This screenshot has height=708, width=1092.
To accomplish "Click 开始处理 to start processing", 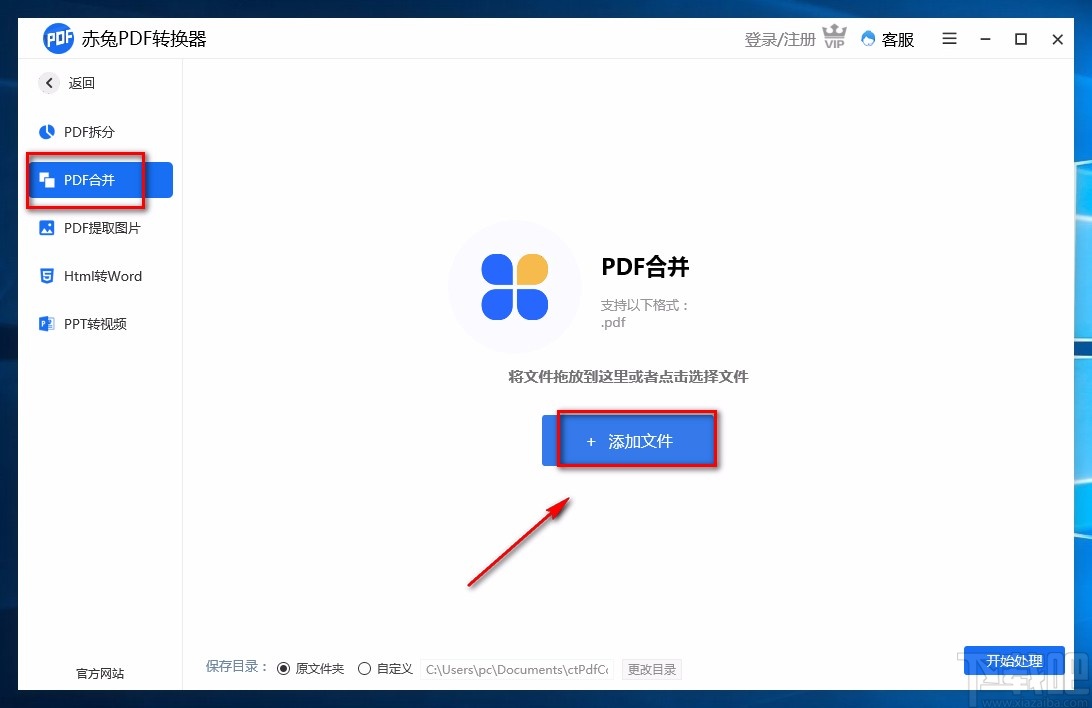I will 1014,661.
